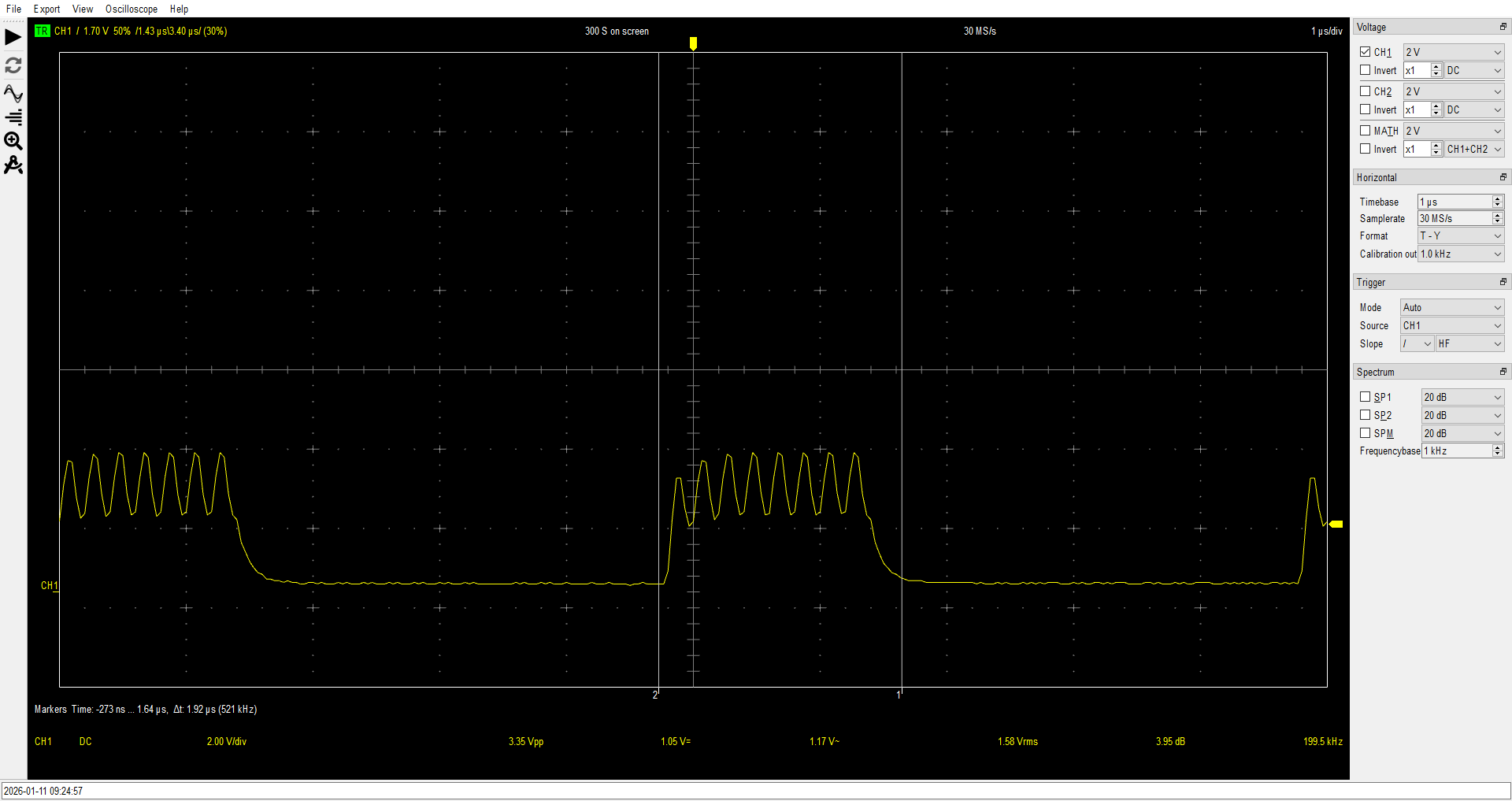Uncheck the CH1 channel checkbox

(x=1366, y=52)
